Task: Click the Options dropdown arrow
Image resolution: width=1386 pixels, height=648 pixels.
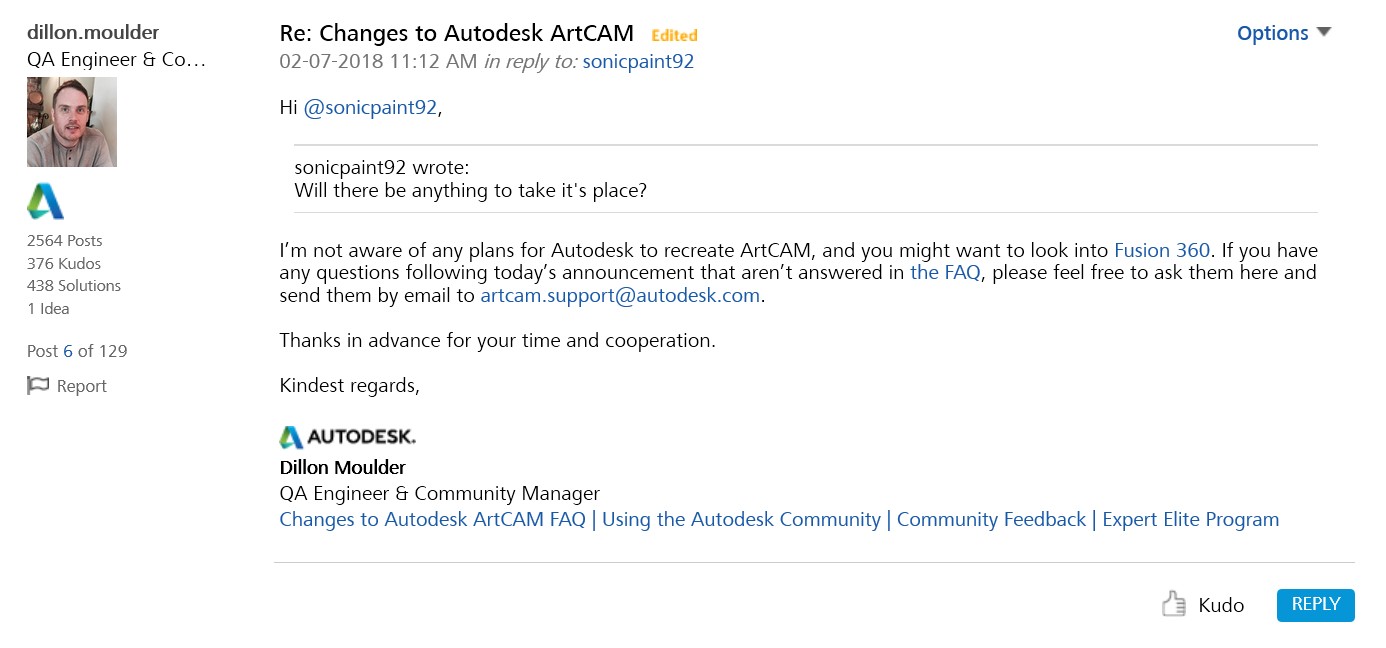Action: [1324, 32]
